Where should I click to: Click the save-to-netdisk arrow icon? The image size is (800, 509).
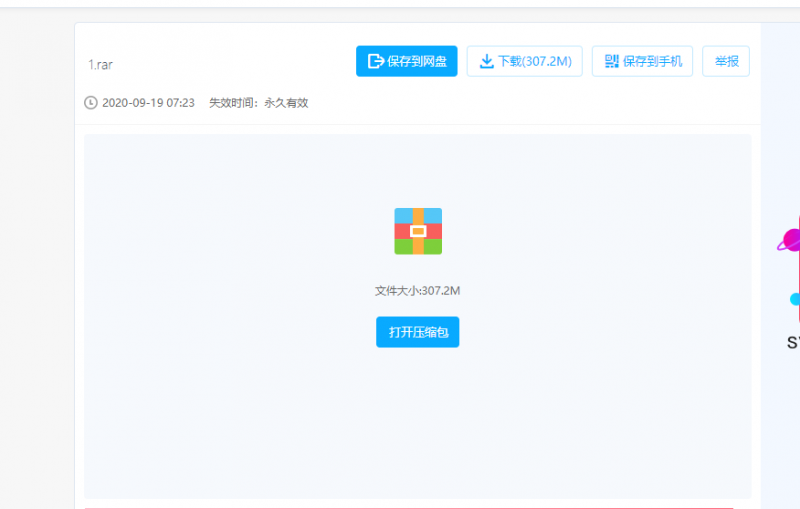[376, 61]
